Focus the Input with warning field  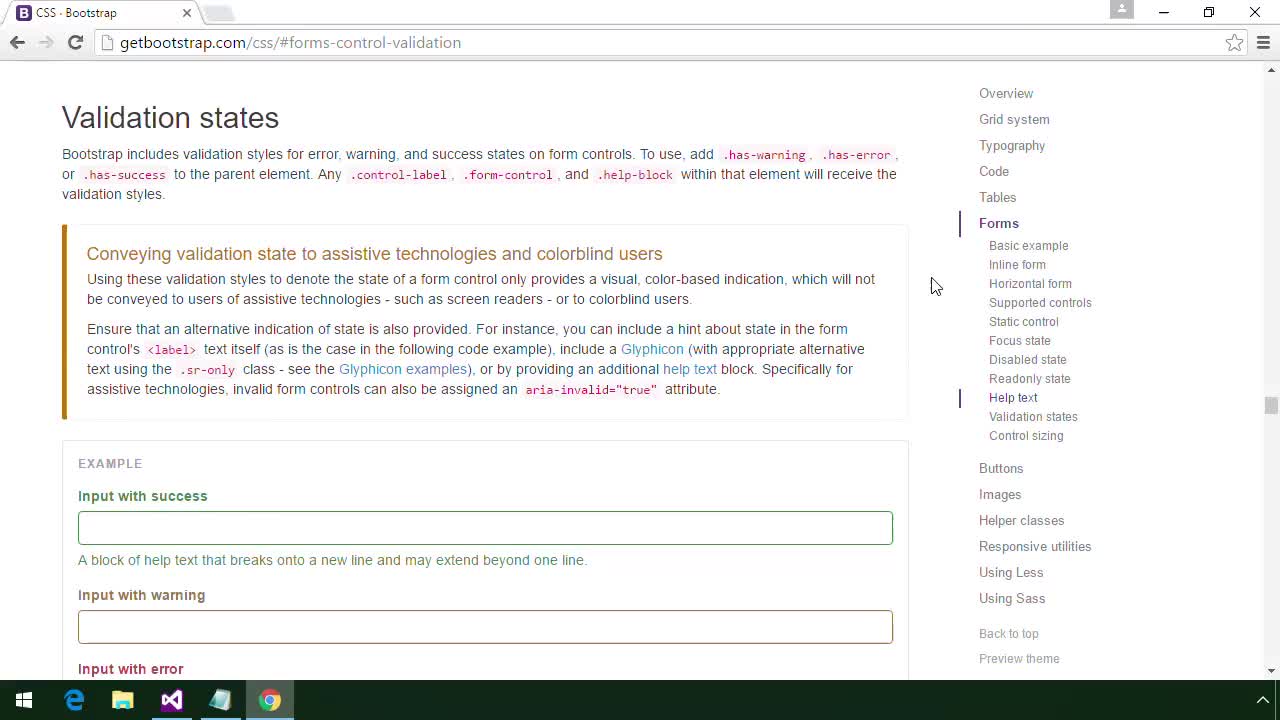point(485,627)
